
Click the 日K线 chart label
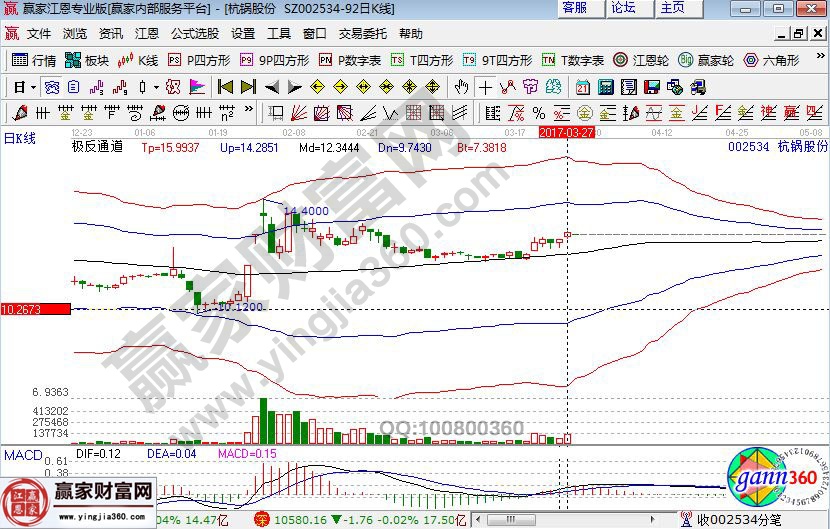[19, 139]
